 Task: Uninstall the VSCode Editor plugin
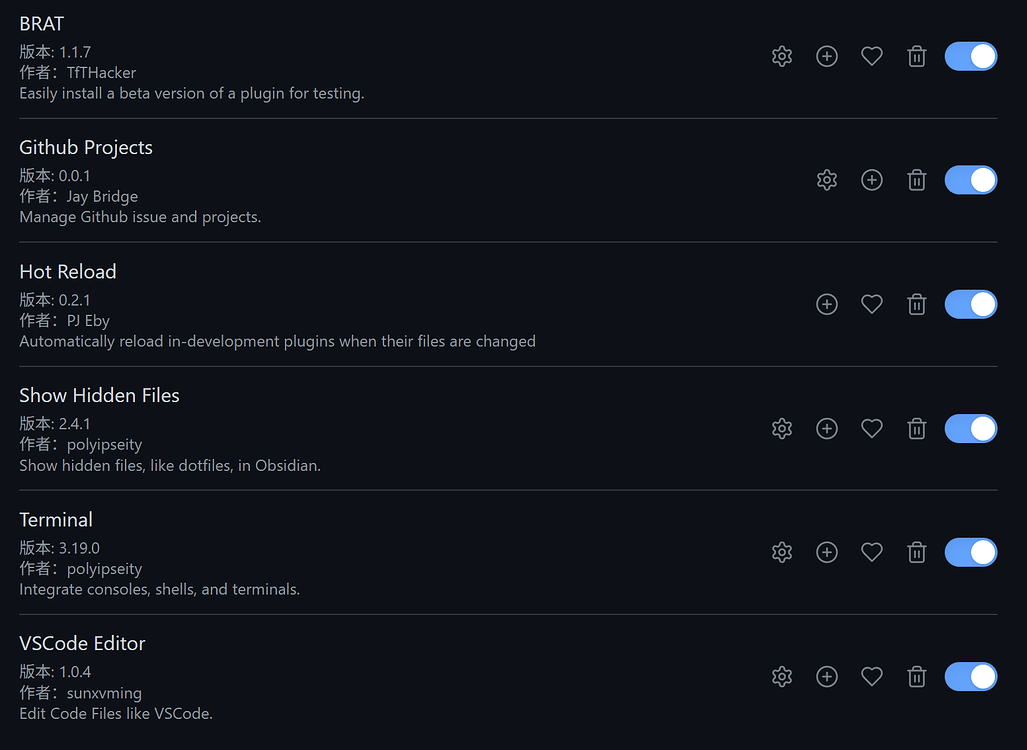[x=916, y=676]
